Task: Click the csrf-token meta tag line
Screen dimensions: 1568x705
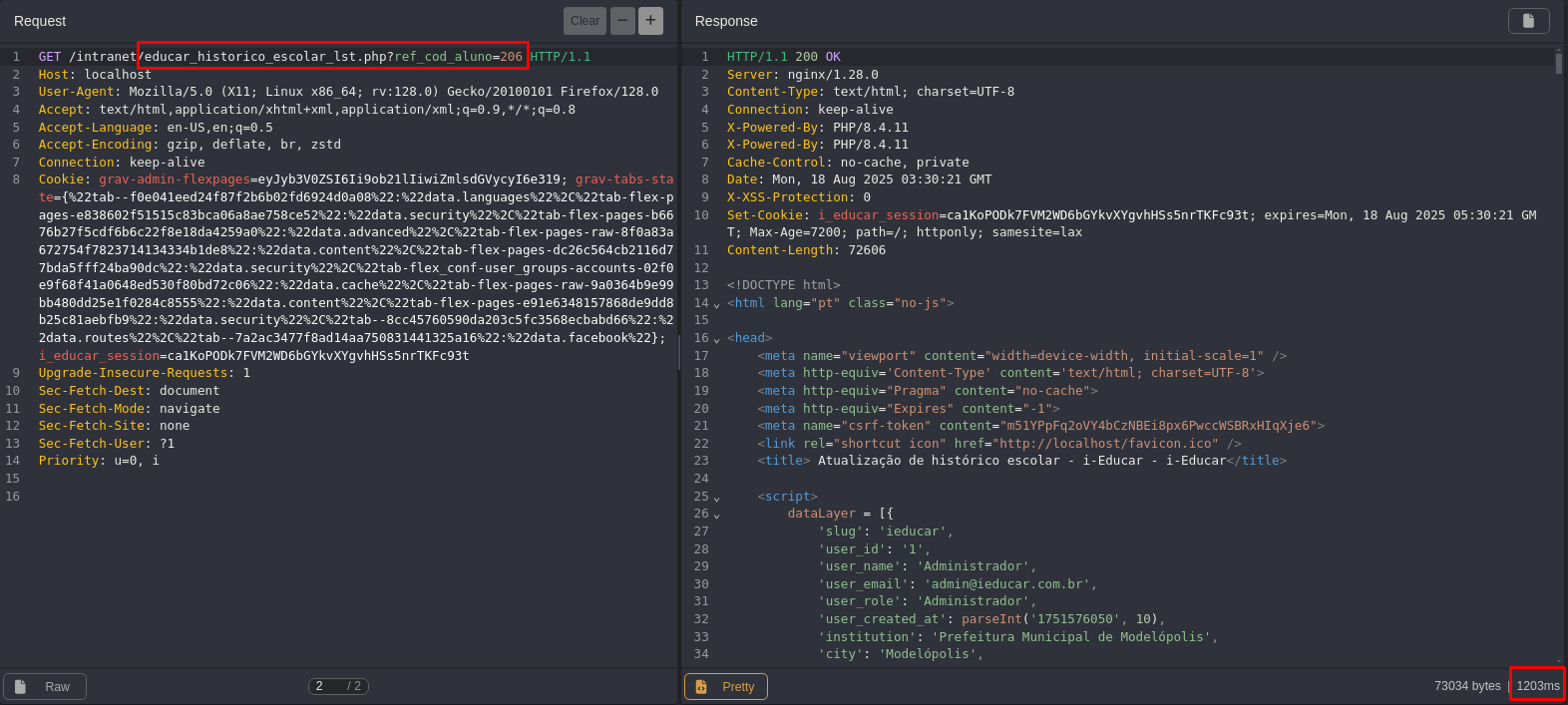Action: pos(1041,426)
